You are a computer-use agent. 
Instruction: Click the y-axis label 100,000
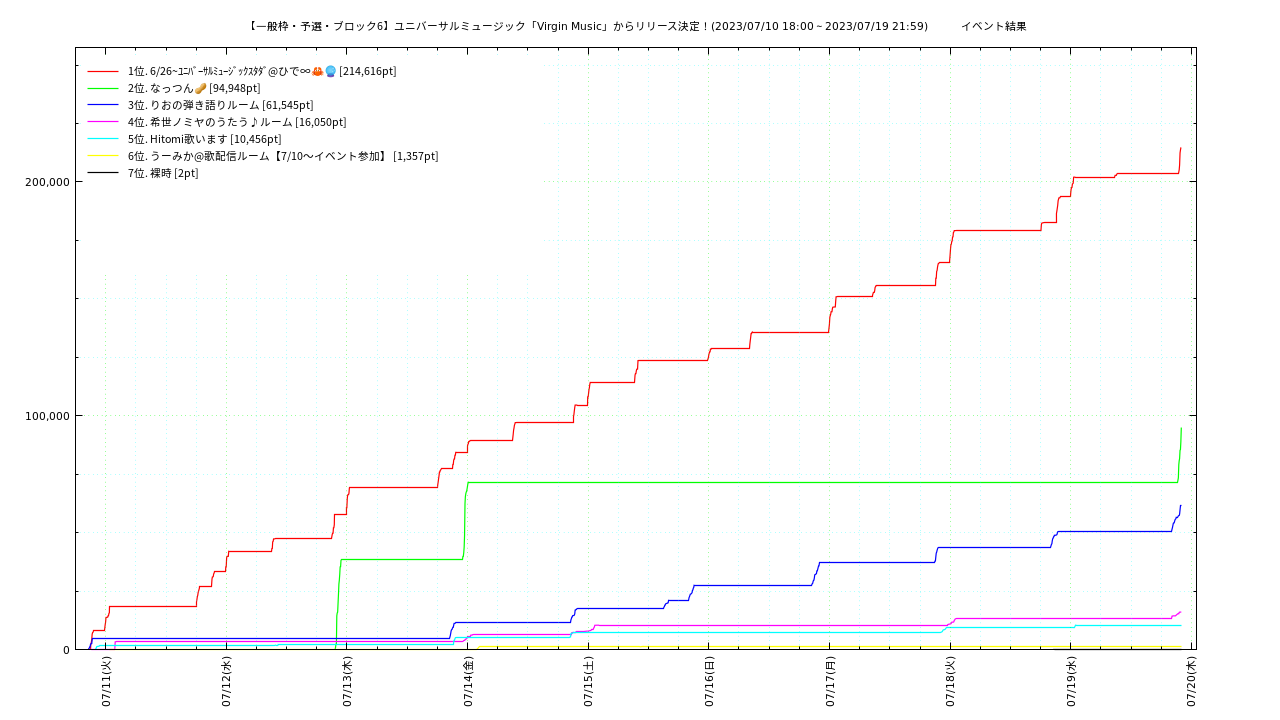[46, 416]
